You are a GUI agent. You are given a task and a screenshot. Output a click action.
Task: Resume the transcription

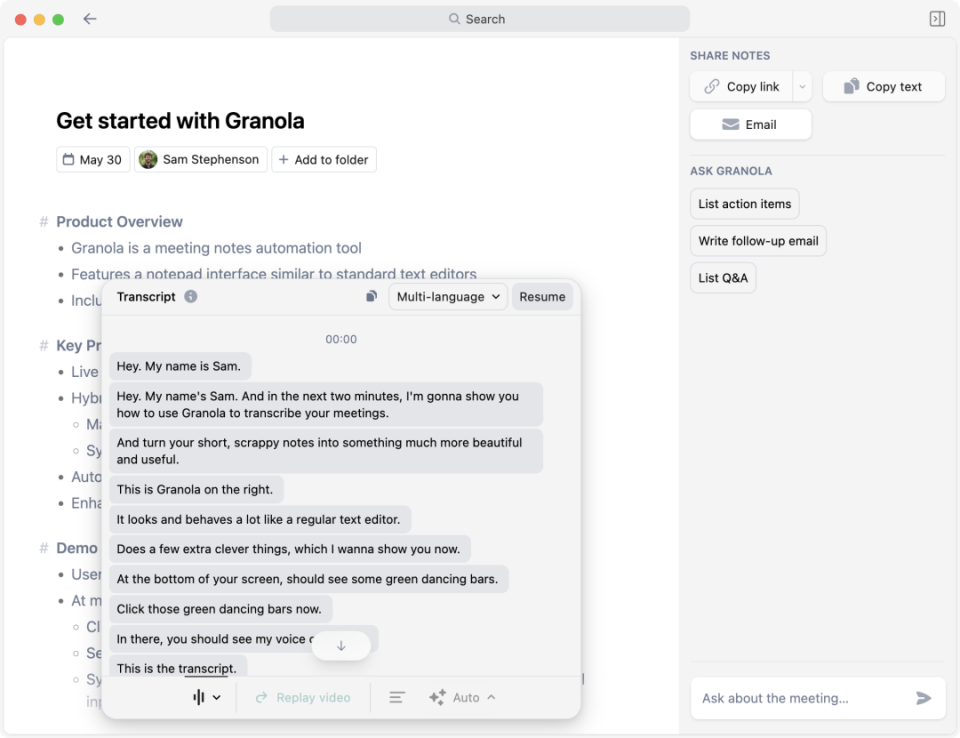pyautogui.click(x=542, y=297)
